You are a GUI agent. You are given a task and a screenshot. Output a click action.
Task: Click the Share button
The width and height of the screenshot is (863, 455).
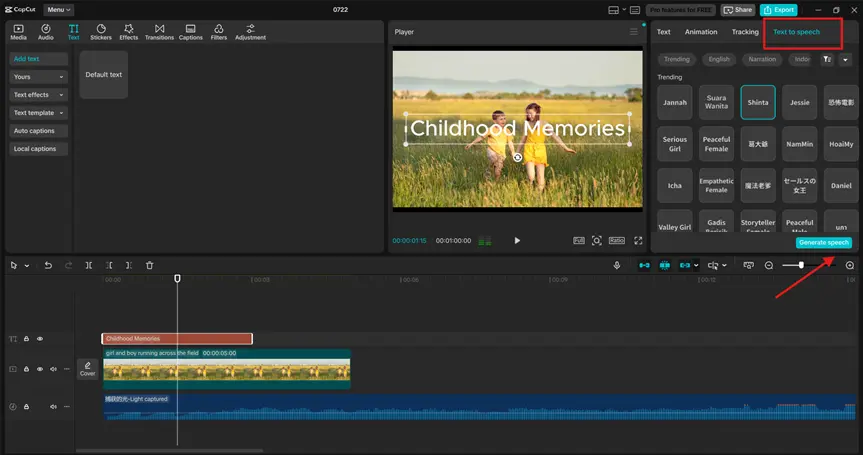738,10
